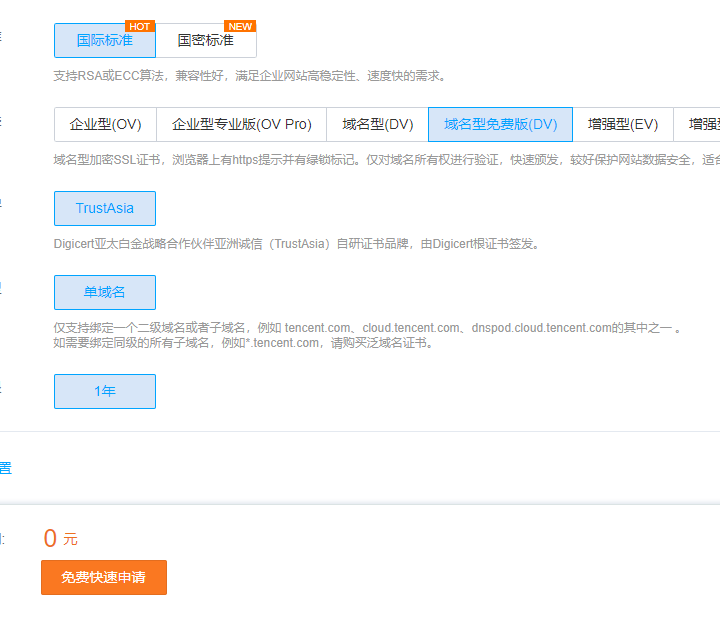Open the blue partially visible 置 link
Screen dimensions: 720x626
coord(5,468)
